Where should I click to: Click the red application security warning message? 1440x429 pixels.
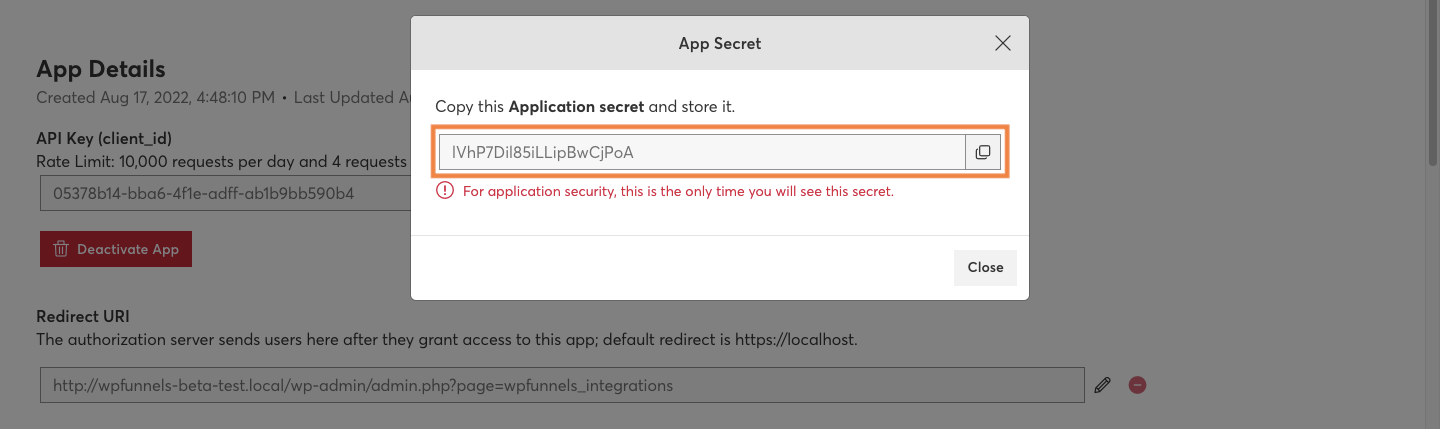[678, 191]
